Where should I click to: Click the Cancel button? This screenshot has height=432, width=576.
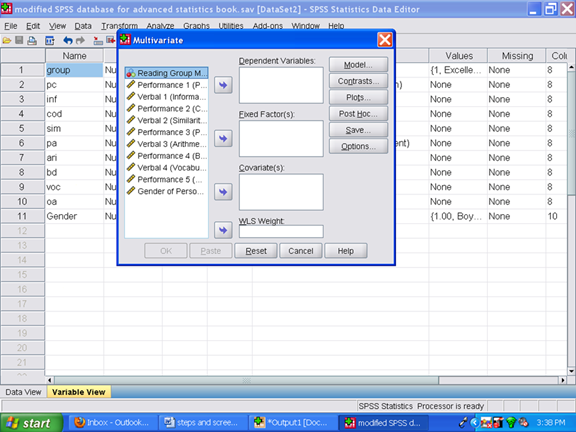tap(301, 251)
